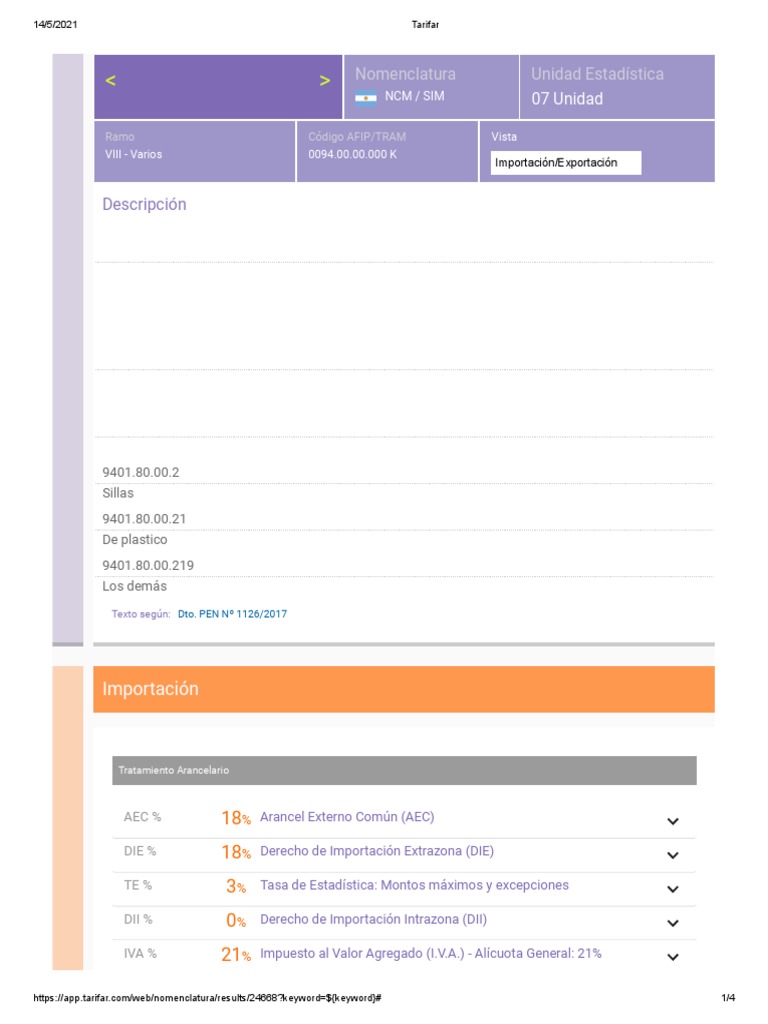Open Derecho de Importación Intrazona (DII) link
768x1024 pixels.
[x=373, y=919]
